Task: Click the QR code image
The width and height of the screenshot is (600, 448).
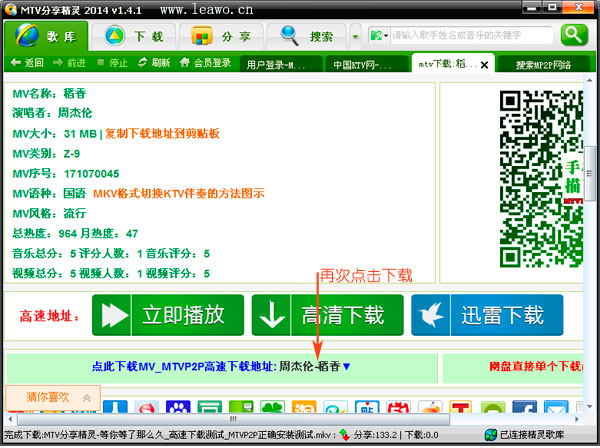Action: [x=541, y=179]
